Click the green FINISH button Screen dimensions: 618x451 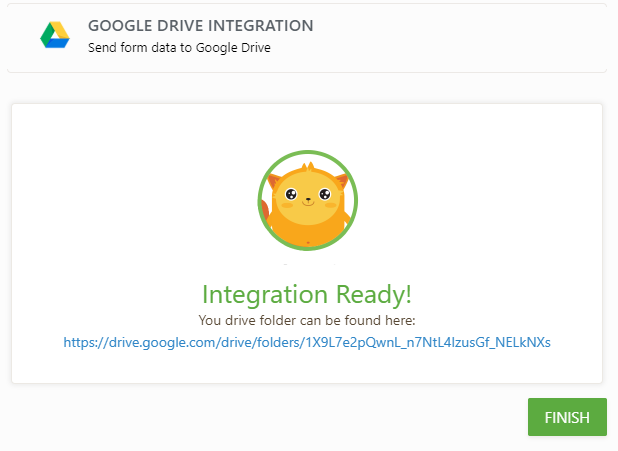click(x=567, y=417)
